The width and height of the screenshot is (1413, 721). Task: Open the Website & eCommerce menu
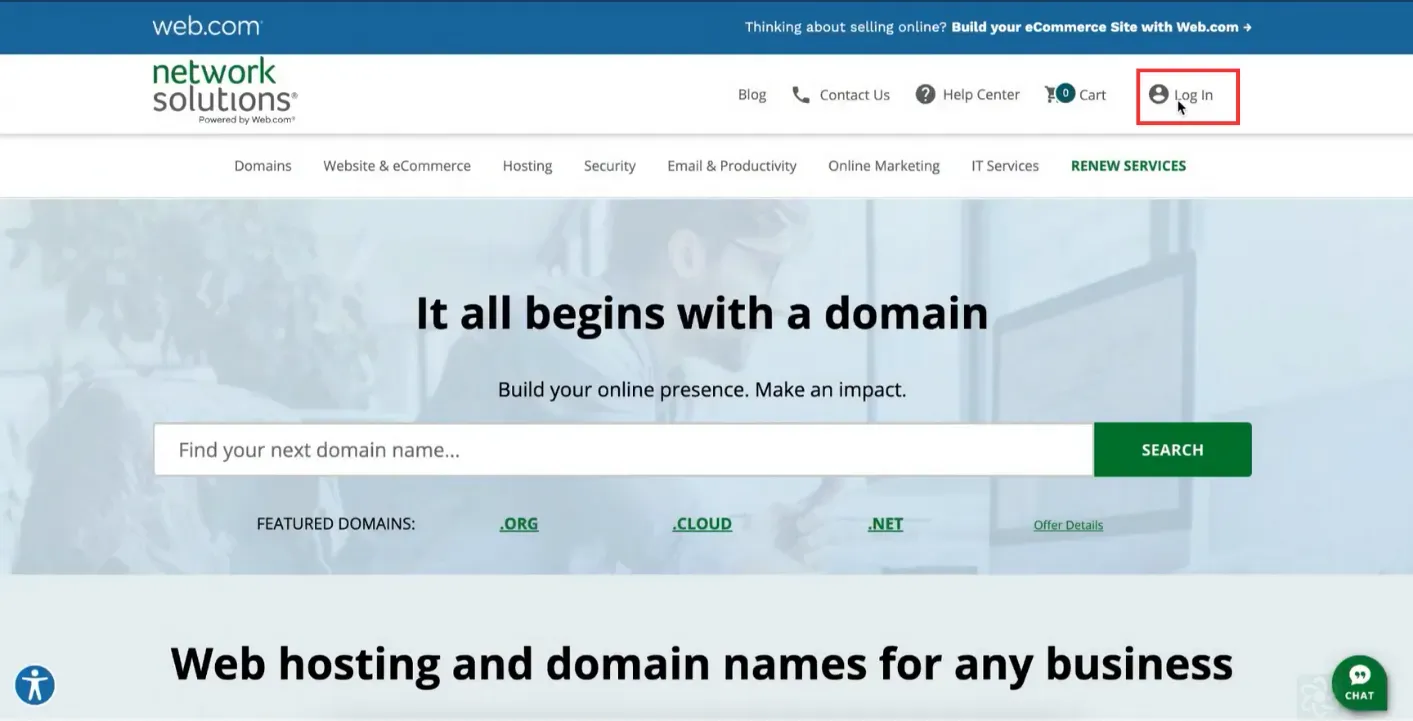(x=397, y=166)
